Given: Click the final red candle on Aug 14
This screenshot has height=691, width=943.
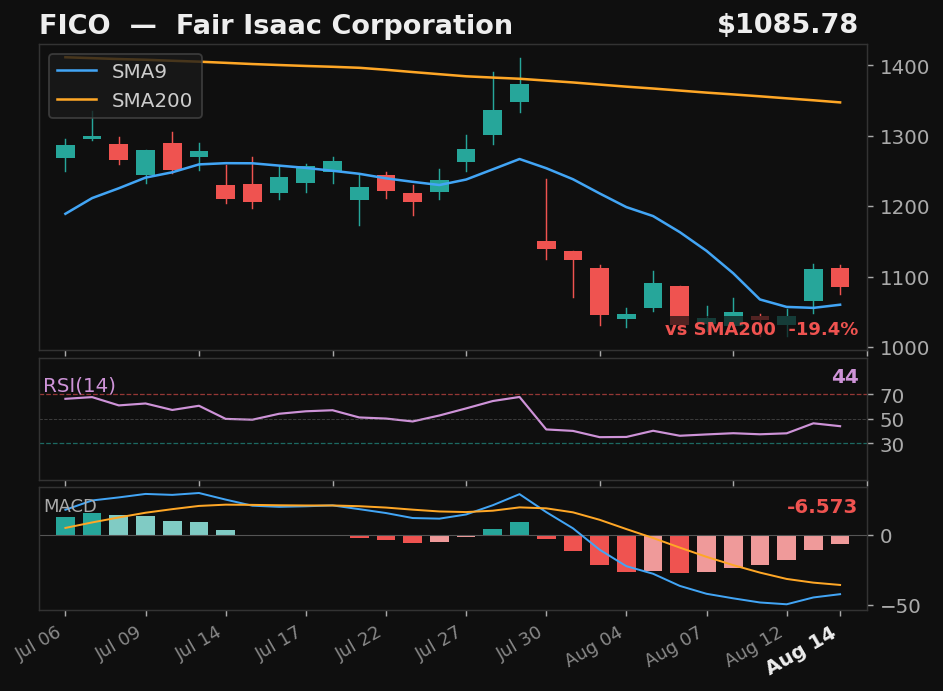Looking at the screenshot, I should coord(840,277).
